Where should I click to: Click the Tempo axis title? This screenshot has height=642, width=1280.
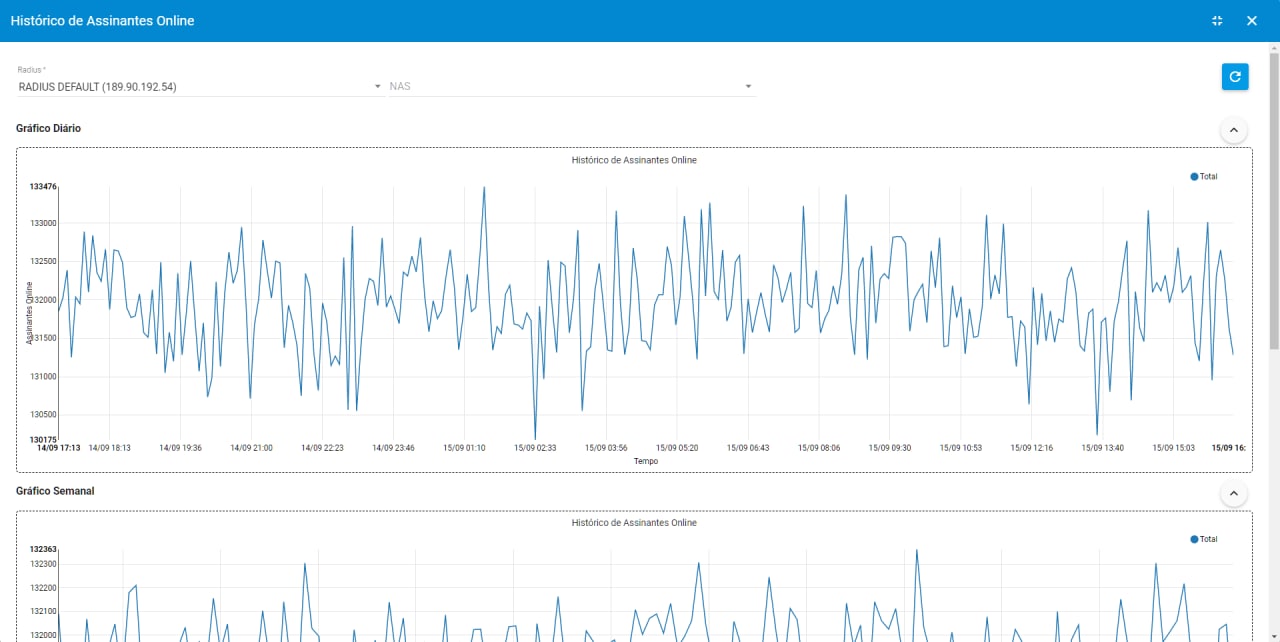coord(646,461)
